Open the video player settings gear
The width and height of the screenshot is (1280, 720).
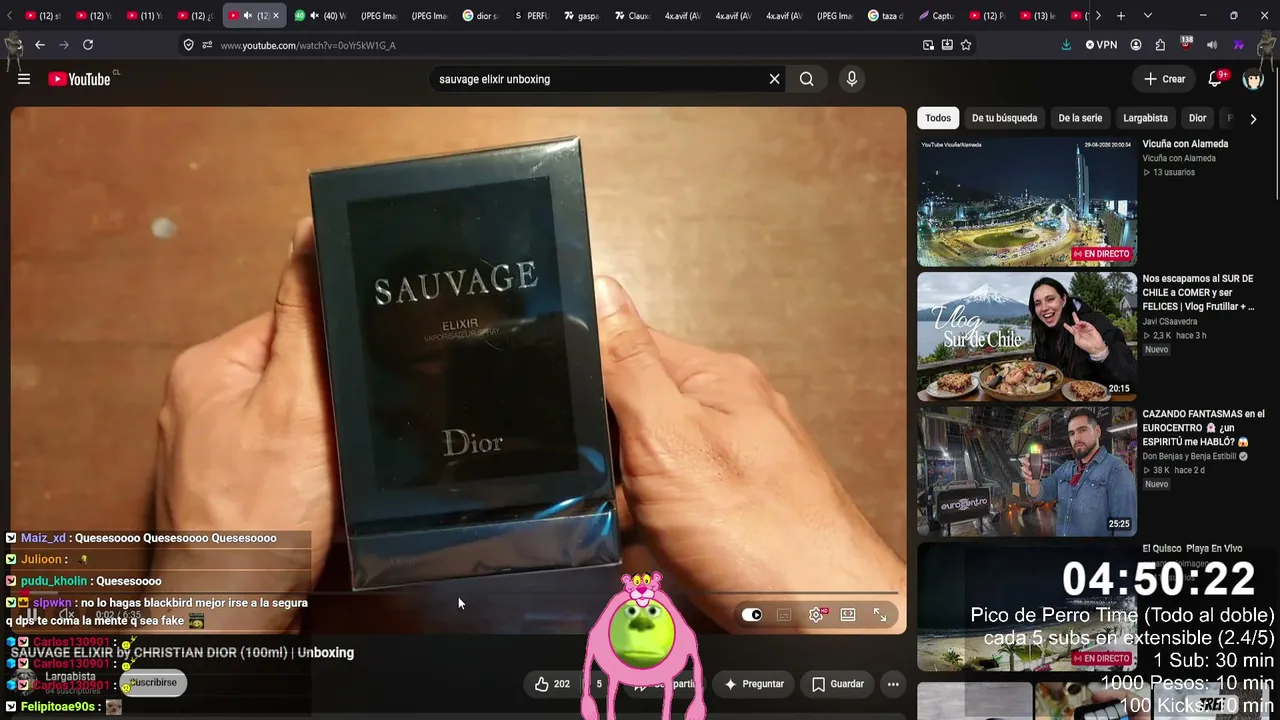[x=816, y=615]
